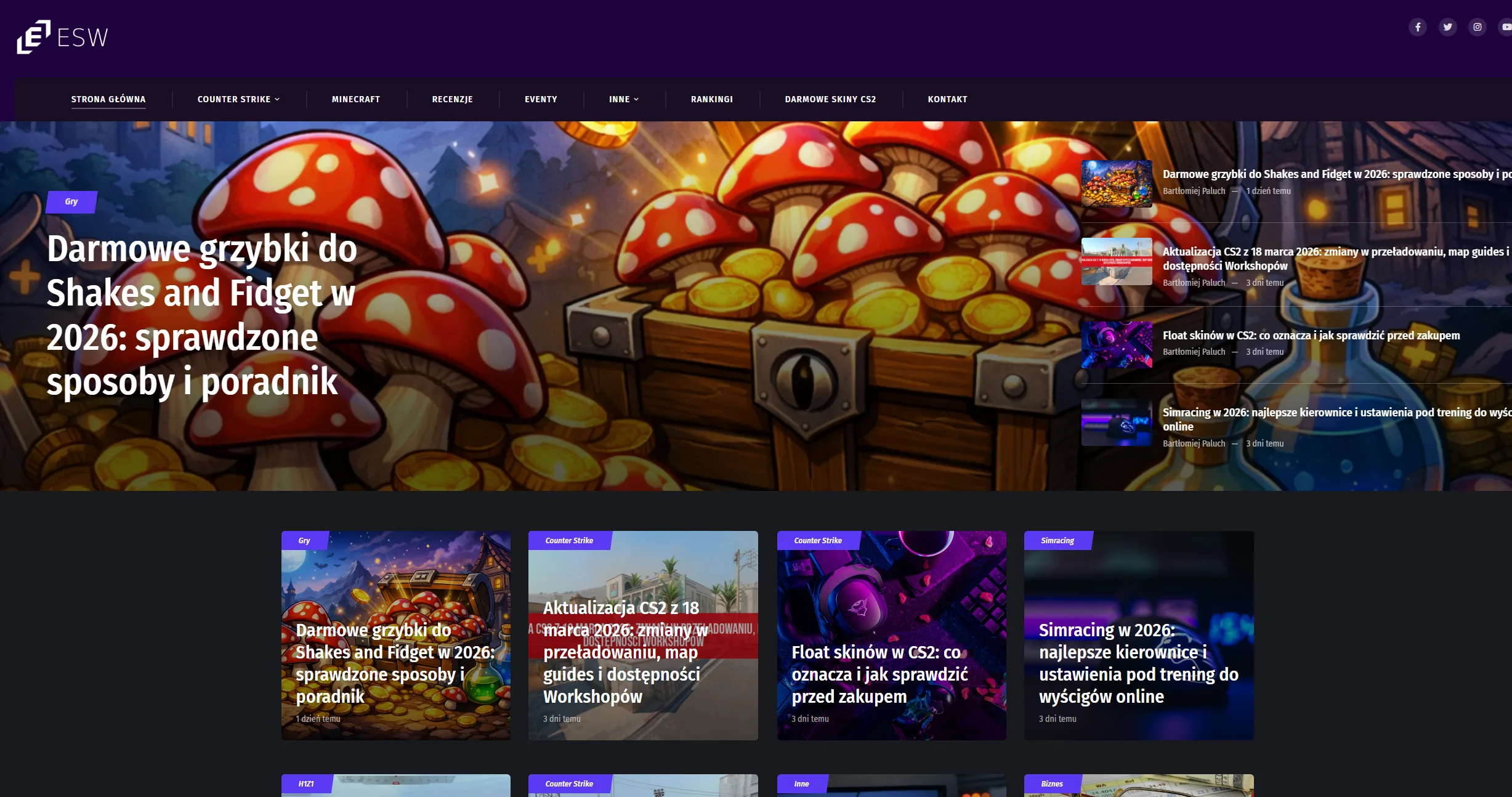The width and height of the screenshot is (1512, 797).
Task: Open sidebar link Aktualizacja CS2 z 18 marca 2026
Action: coord(1336,259)
